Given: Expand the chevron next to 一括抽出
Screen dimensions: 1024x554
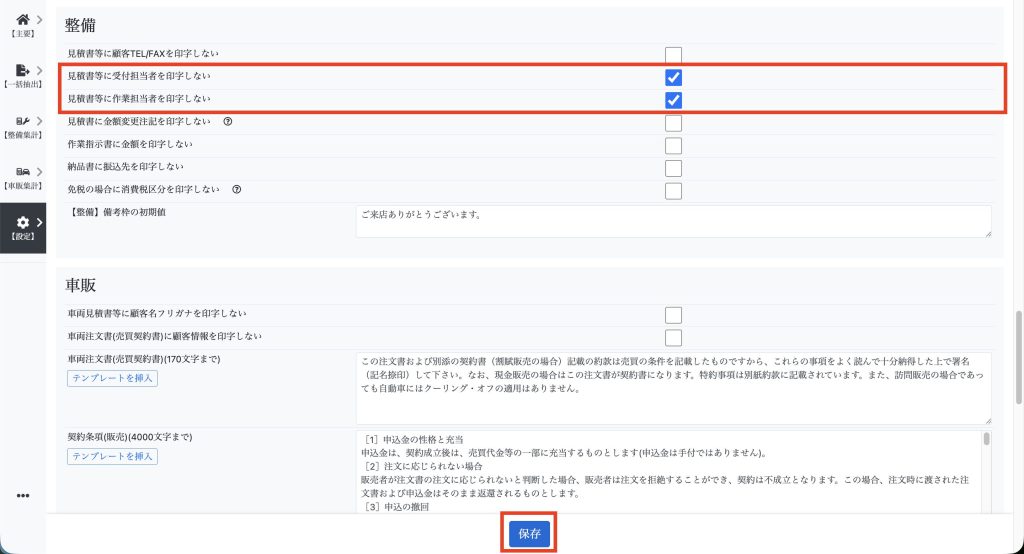Looking at the screenshot, I should [x=39, y=70].
